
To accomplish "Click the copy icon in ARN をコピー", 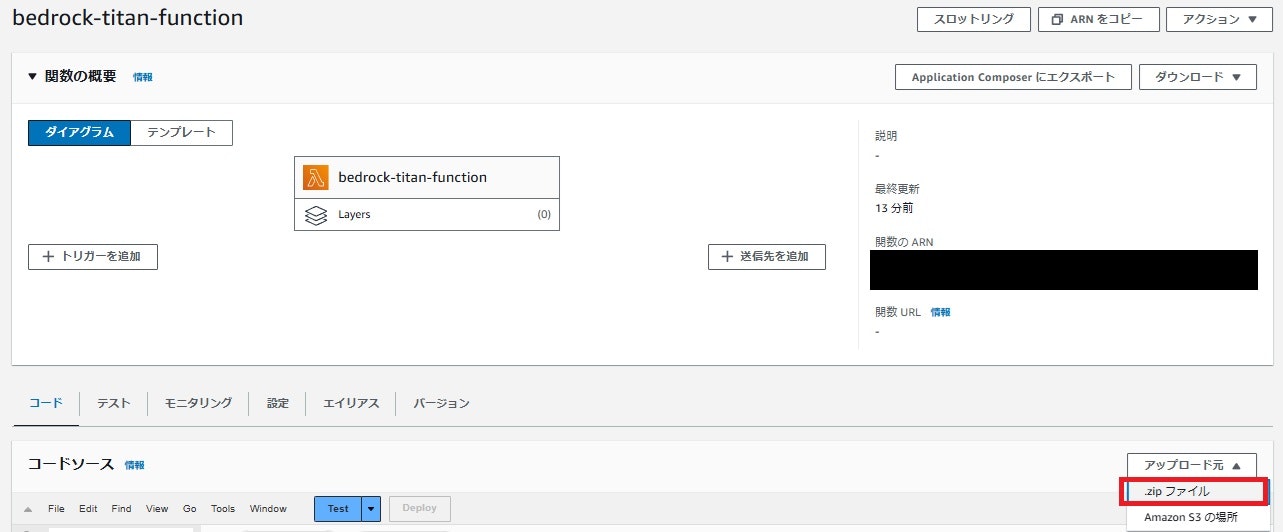I will point(1057,20).
